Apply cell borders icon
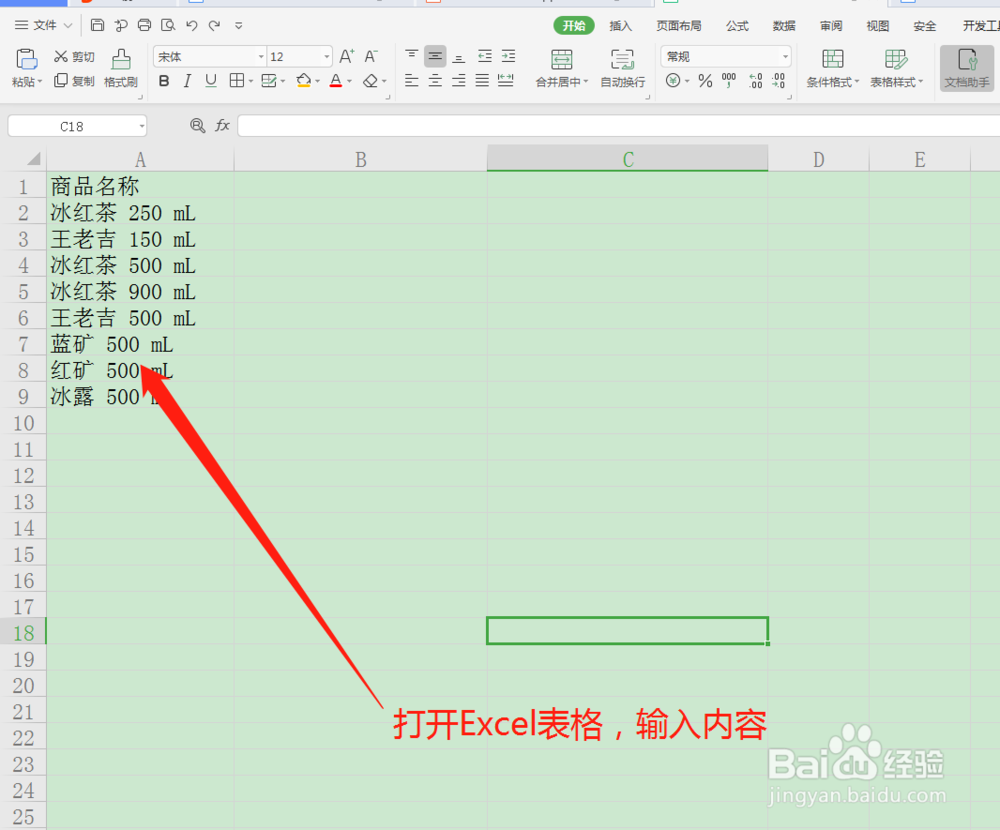 [x=237, y=81]
